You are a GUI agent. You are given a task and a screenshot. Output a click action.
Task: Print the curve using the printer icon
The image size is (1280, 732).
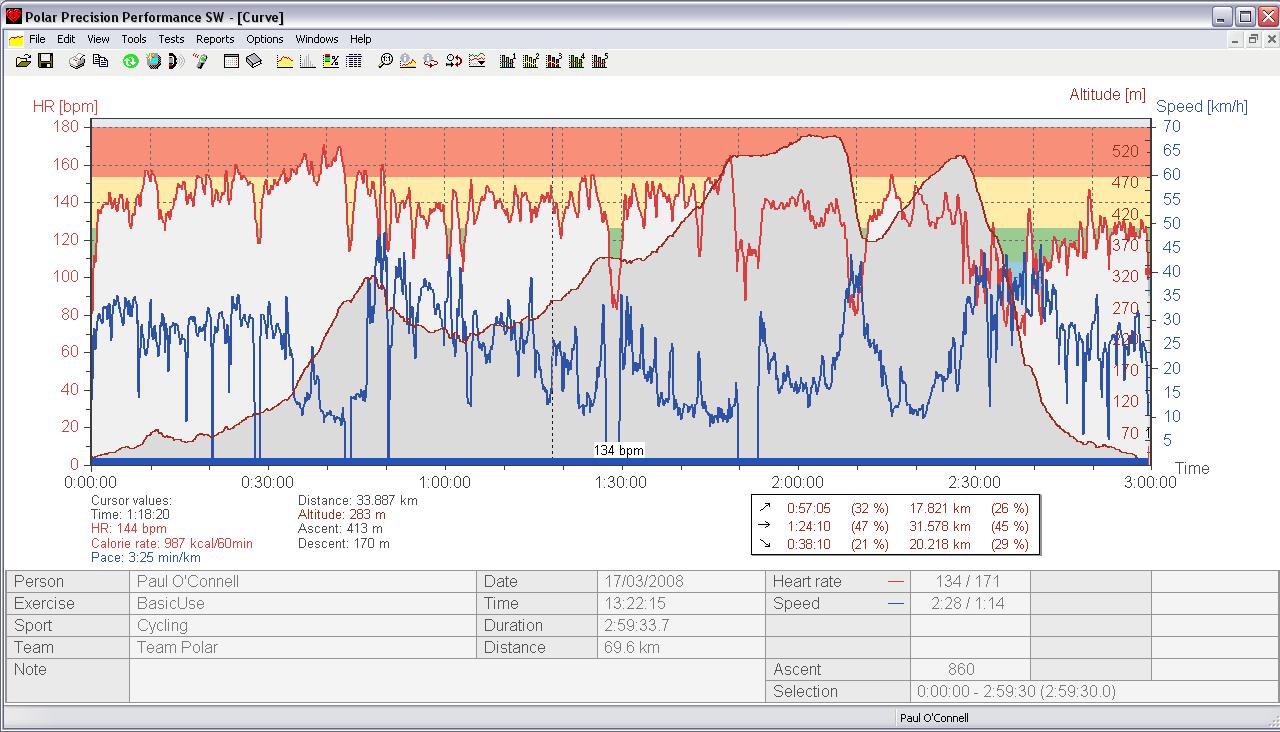[77, 61]
